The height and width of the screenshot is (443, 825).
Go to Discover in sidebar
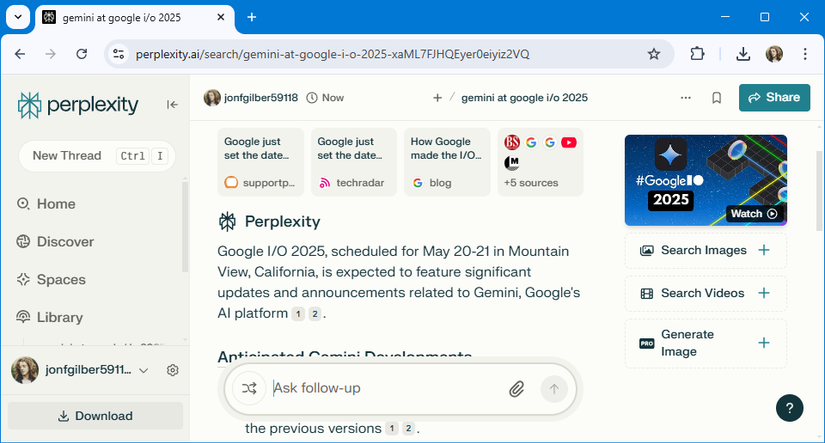[65, 242]
